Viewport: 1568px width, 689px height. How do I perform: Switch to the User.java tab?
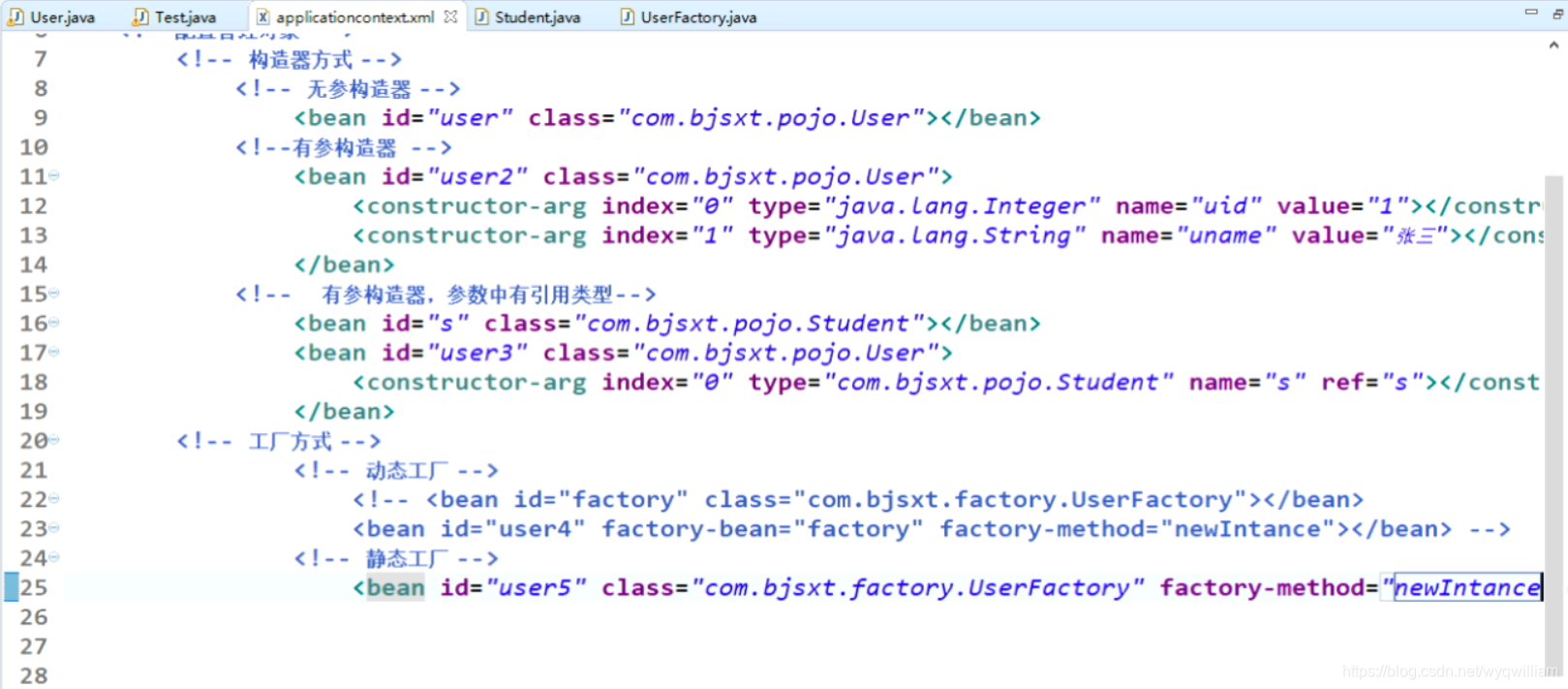[63, 16]
